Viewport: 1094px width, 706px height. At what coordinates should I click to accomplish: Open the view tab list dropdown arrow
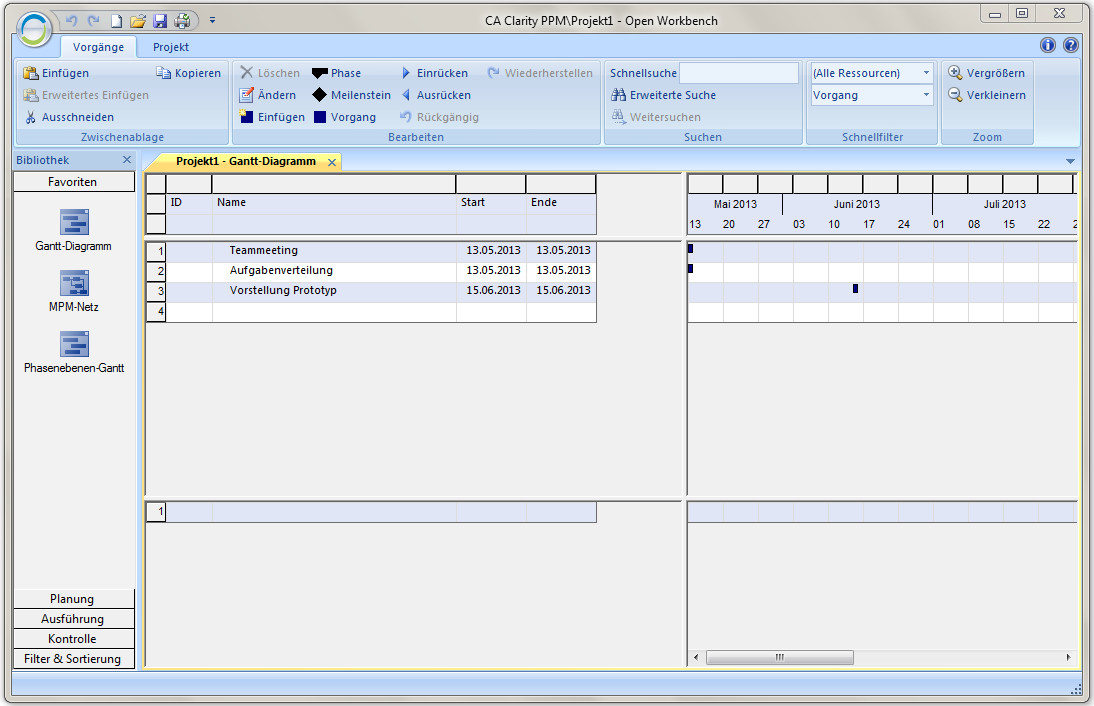[x=1070, y=161]
